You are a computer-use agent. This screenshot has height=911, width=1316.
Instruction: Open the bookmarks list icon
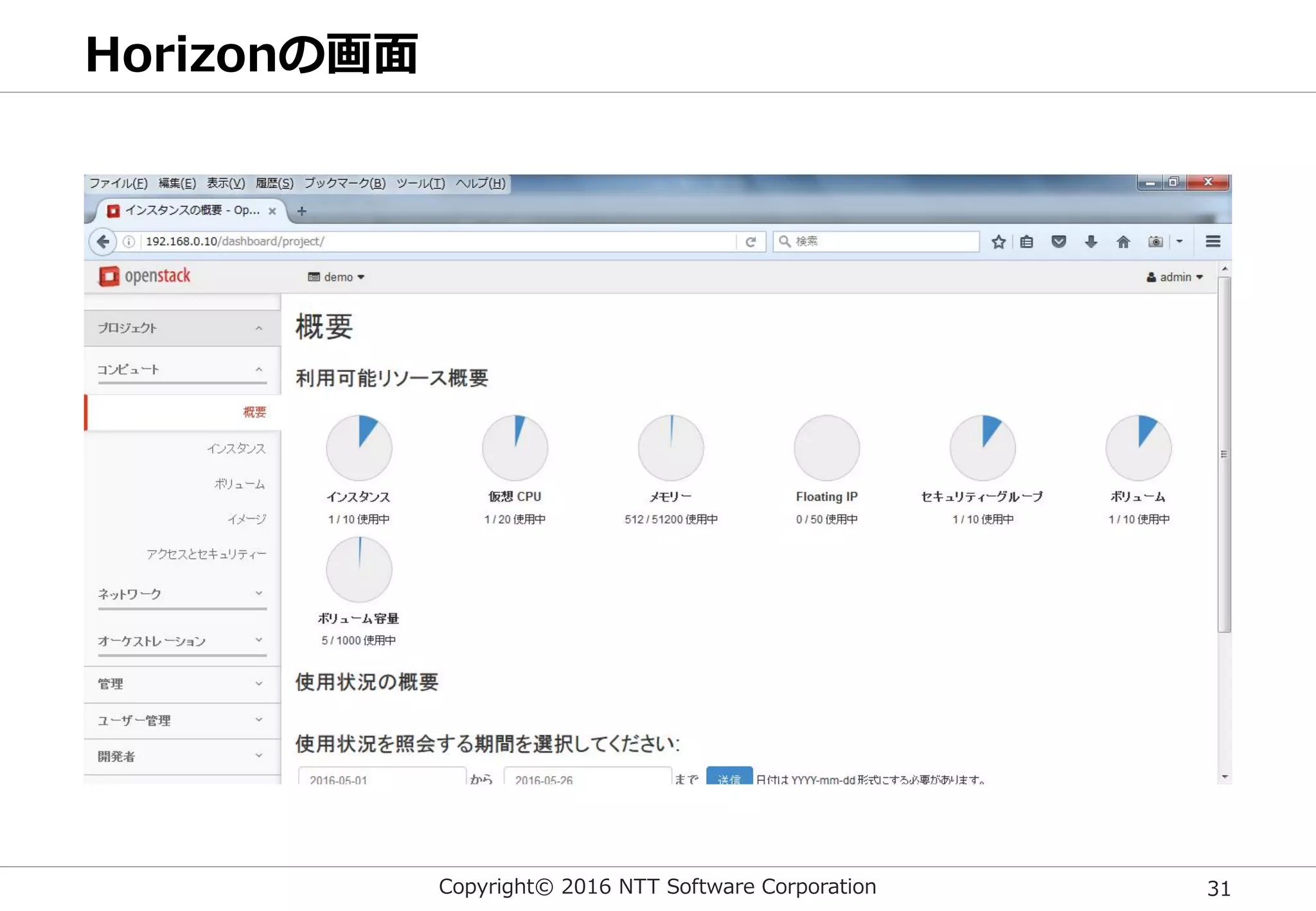[1027, 242]
